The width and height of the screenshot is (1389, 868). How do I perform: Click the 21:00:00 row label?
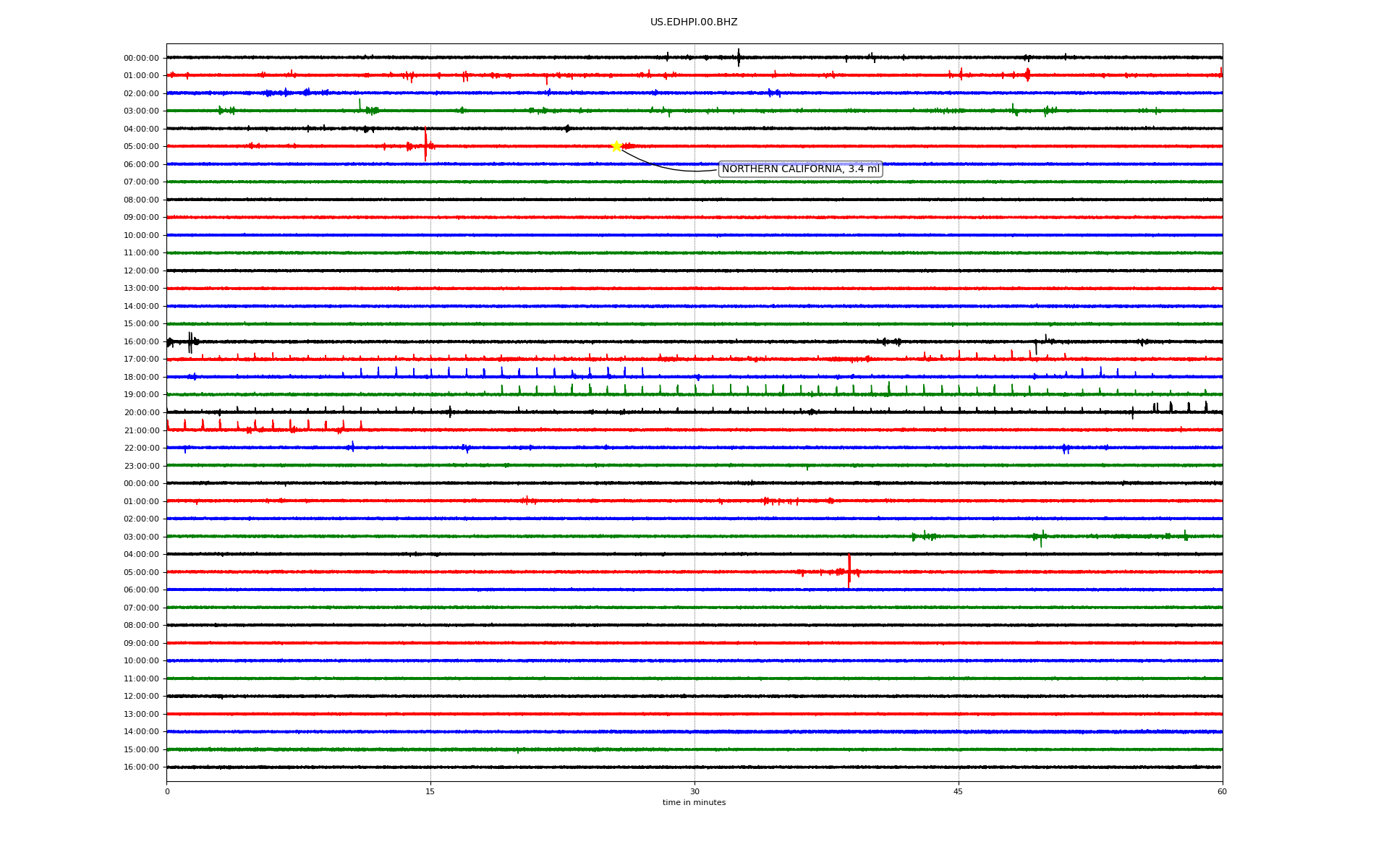click(141, 431)
